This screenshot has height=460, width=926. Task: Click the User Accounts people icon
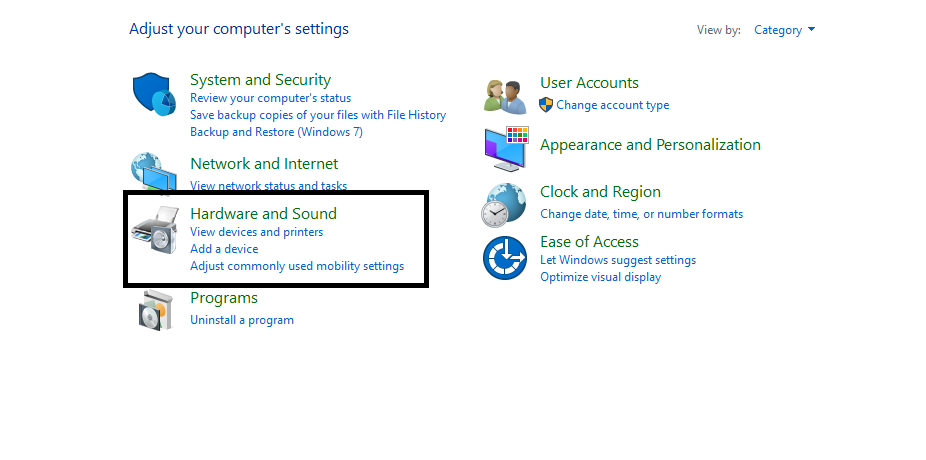(506, 97)
